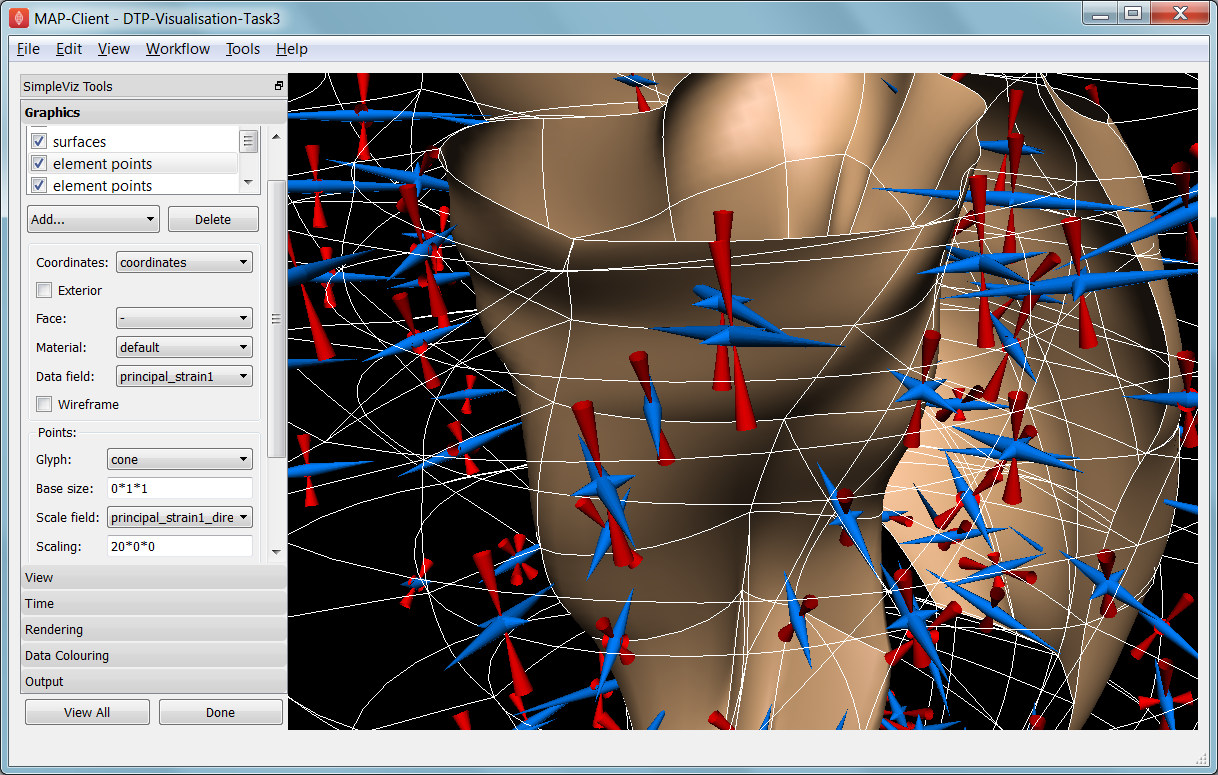Image resolution: width=1218 pixels, height=775 pixels.
Task: Minimize the MAP-Client window
Action: pos(1101,13)
